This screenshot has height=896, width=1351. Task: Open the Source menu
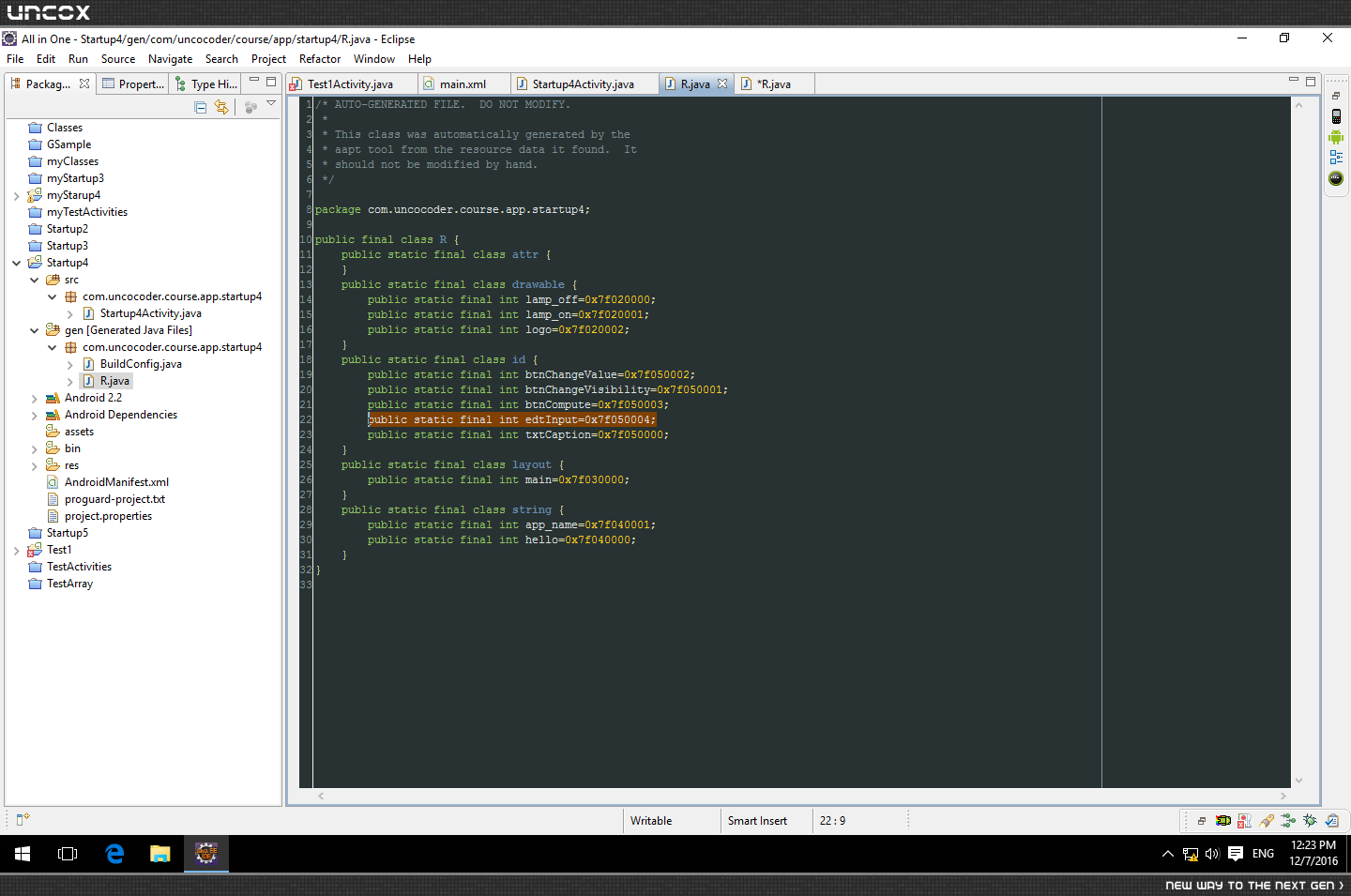[118, 59]
